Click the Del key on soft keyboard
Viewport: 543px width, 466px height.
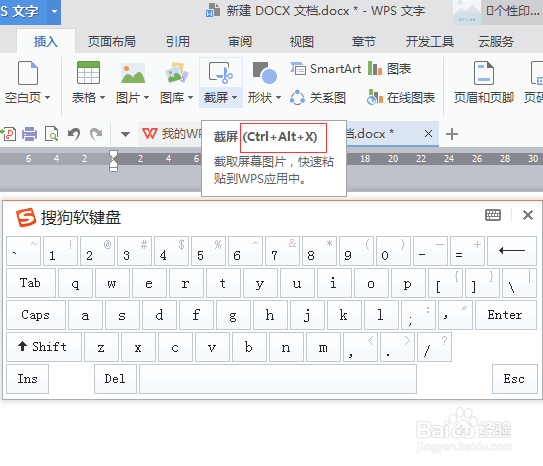coord(115,379)
